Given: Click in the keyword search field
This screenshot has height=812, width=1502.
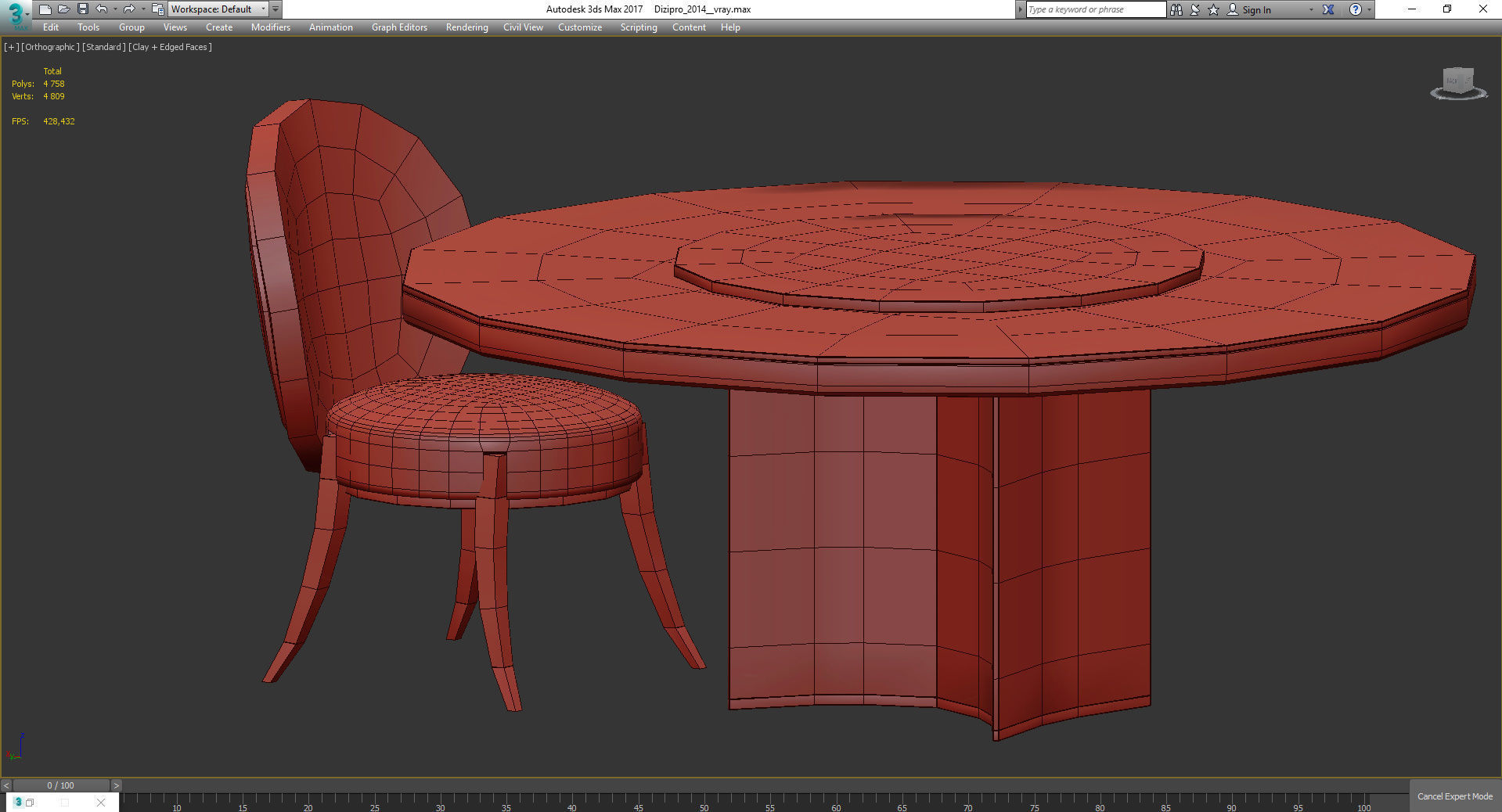Looking at the screenshot, I should (x=1096, y=9).
